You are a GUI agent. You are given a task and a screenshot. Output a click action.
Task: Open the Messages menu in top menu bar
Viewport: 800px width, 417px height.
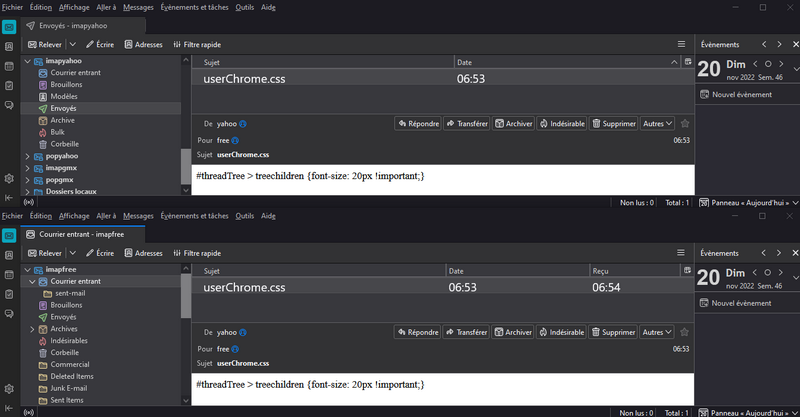138,7
